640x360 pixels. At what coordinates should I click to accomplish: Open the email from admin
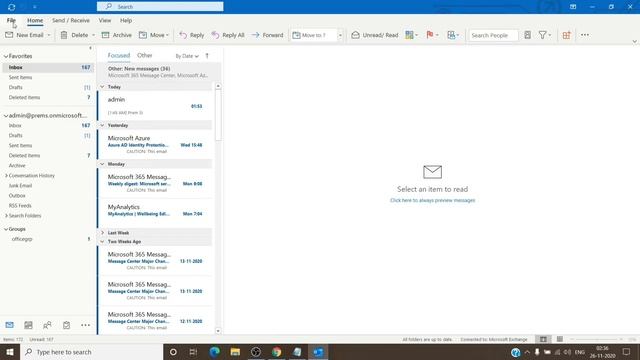pos(155,106)
